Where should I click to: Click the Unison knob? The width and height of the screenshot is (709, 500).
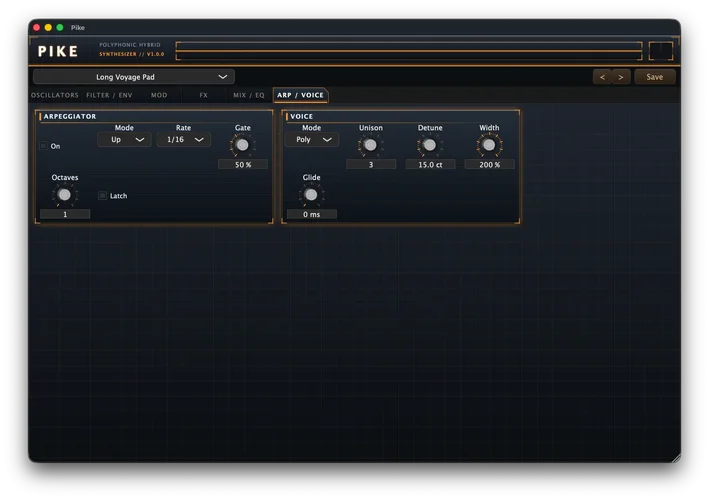pos(370,145)
